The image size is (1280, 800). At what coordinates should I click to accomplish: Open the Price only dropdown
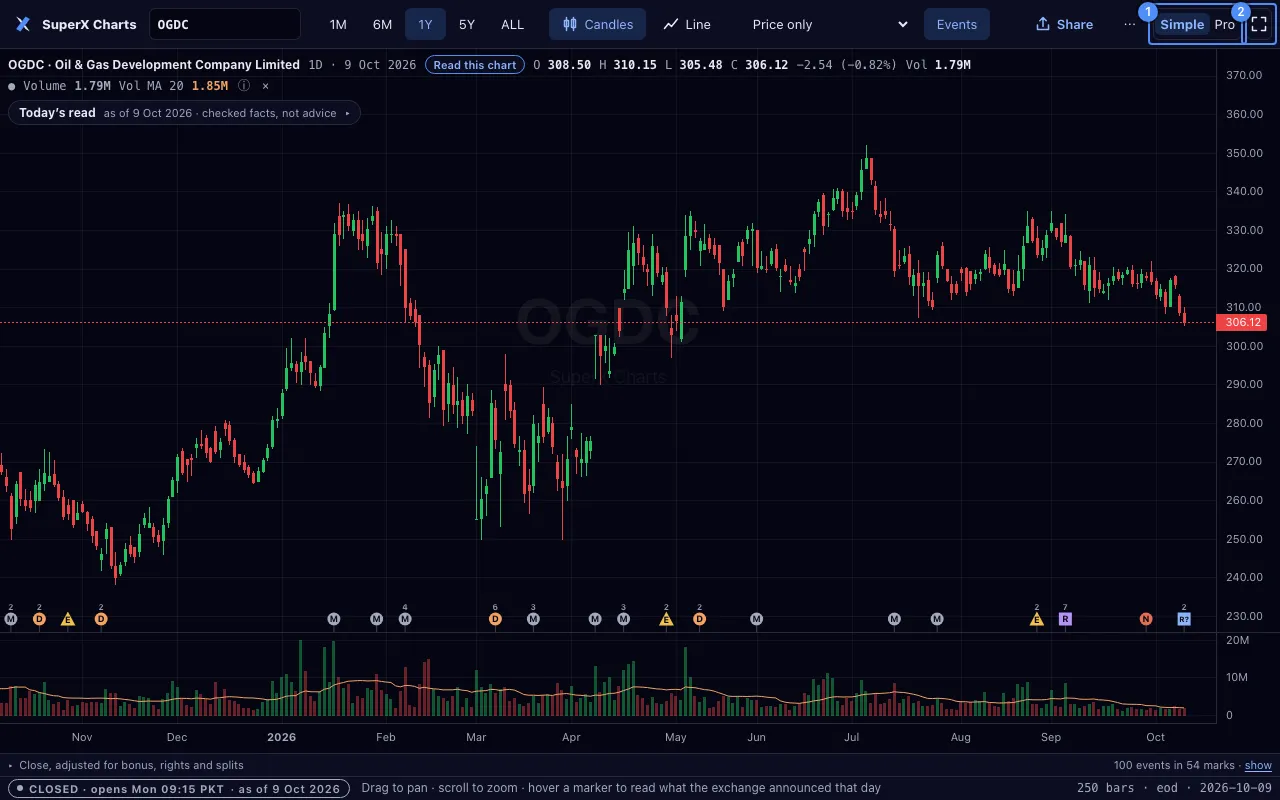[x=829, y=24]
